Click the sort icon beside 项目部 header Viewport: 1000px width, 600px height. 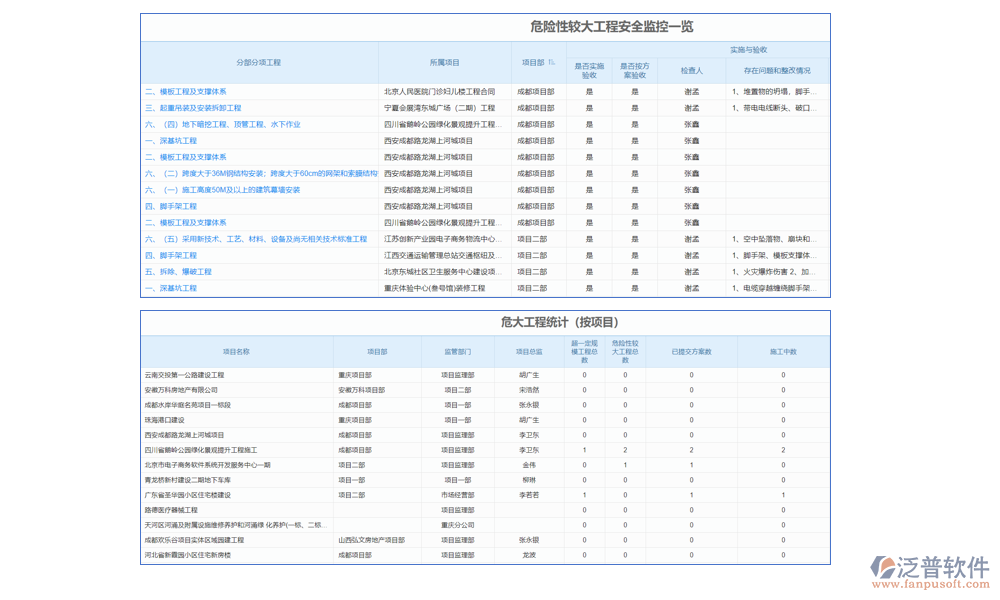(551, 62)
